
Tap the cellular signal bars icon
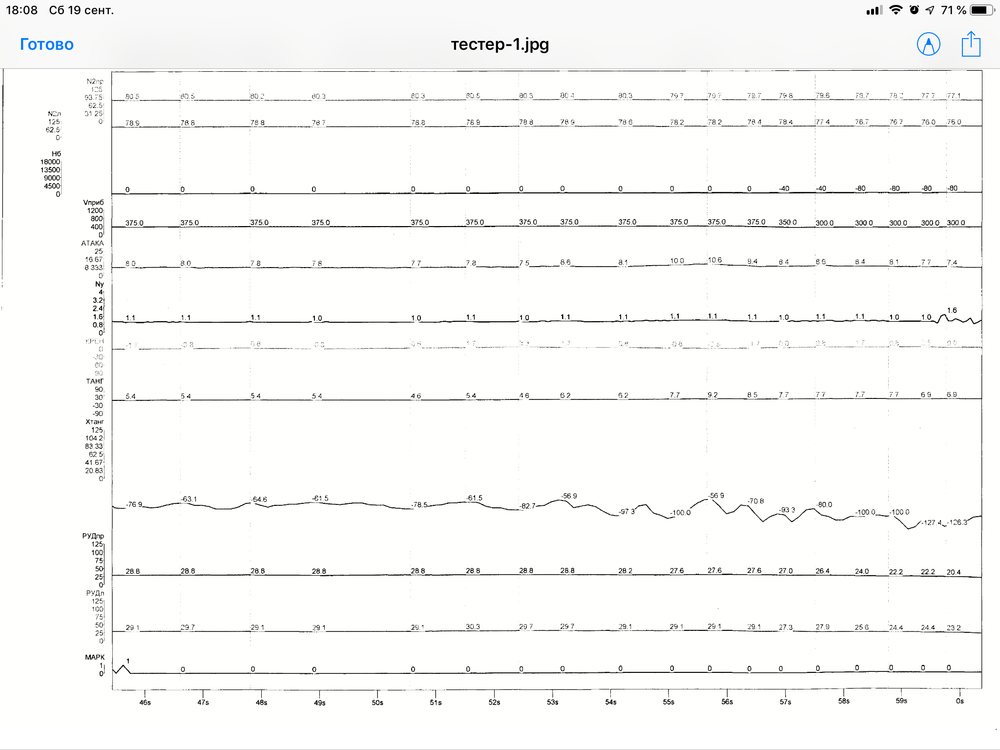click(x=874, y=10)
